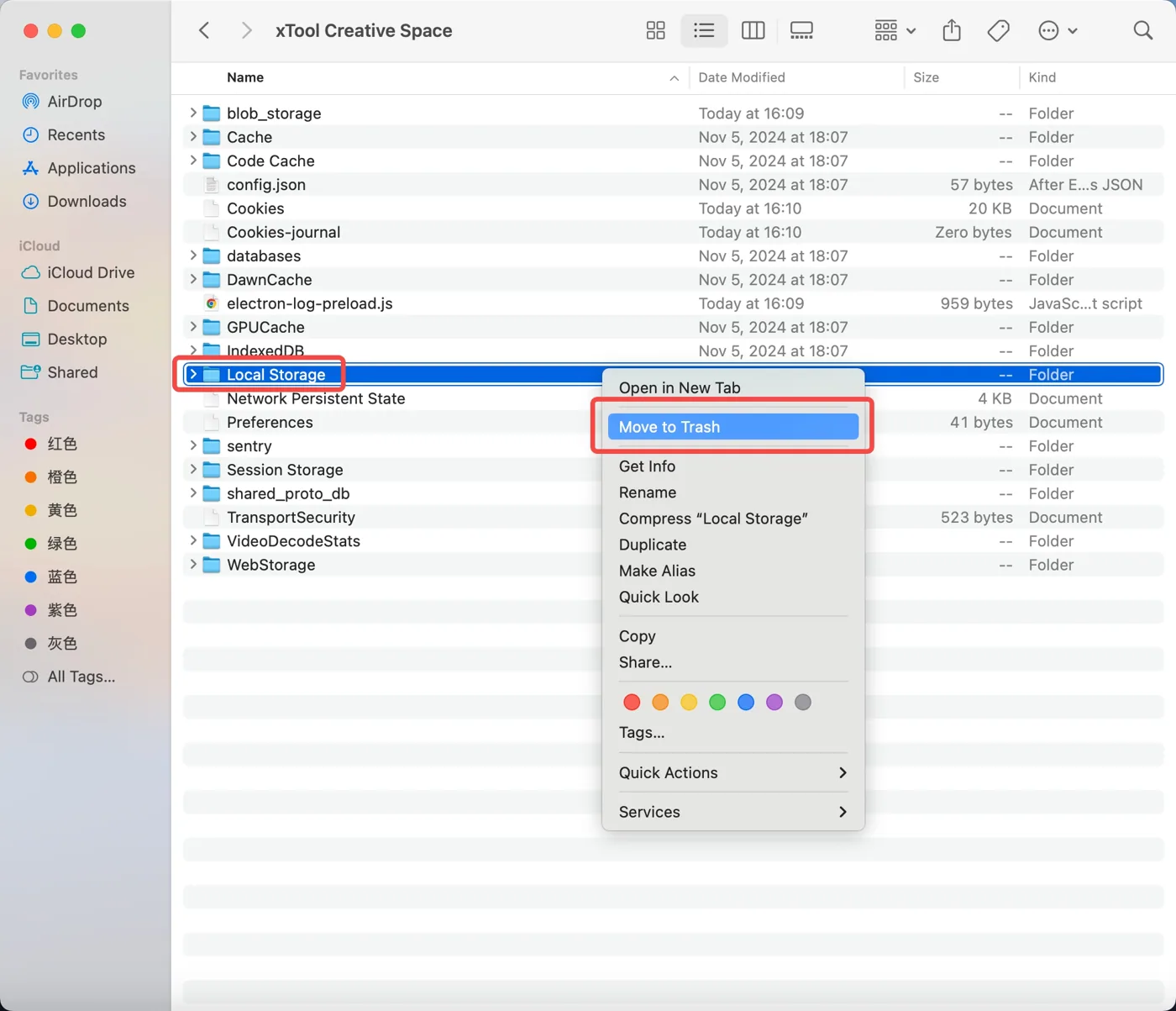Expand the DawnCache folder

tap(193, 279)
